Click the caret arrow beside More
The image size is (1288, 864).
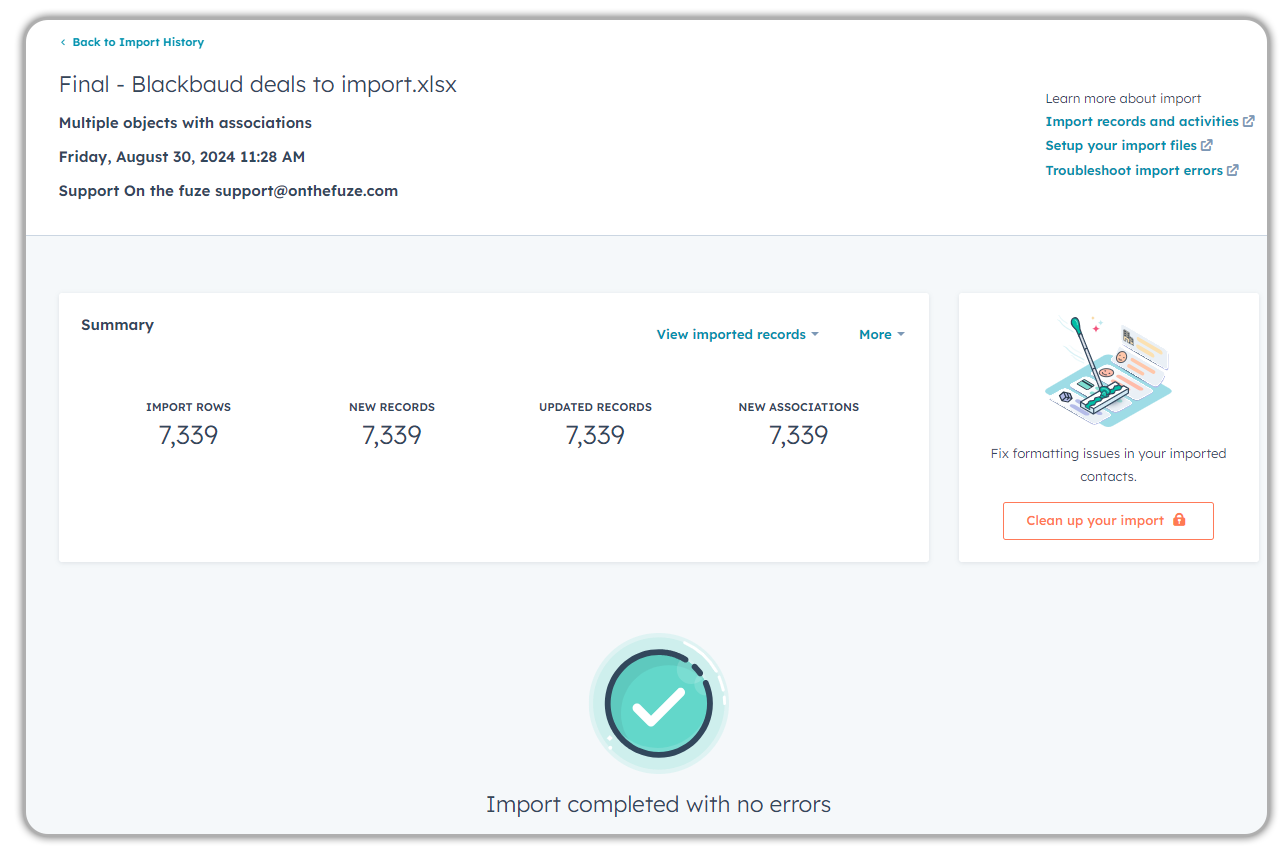point(901,334)
